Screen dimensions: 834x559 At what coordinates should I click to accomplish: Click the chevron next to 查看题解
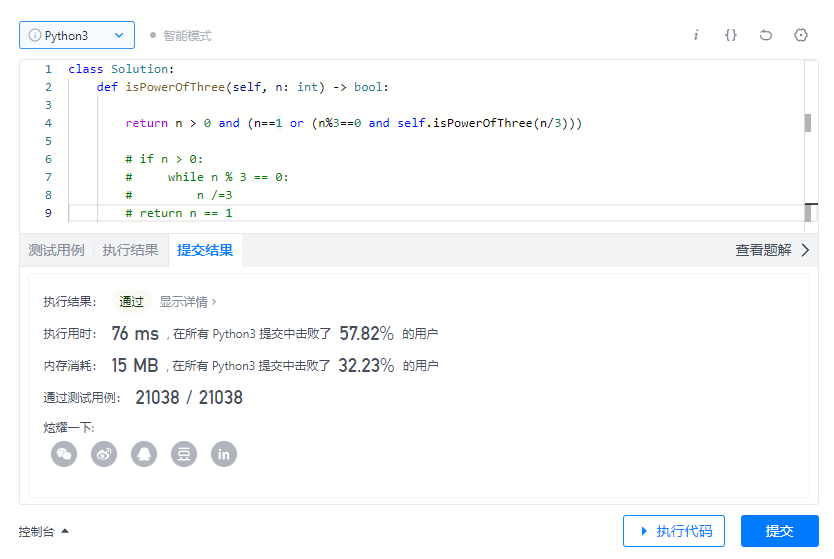pos(805,250)
